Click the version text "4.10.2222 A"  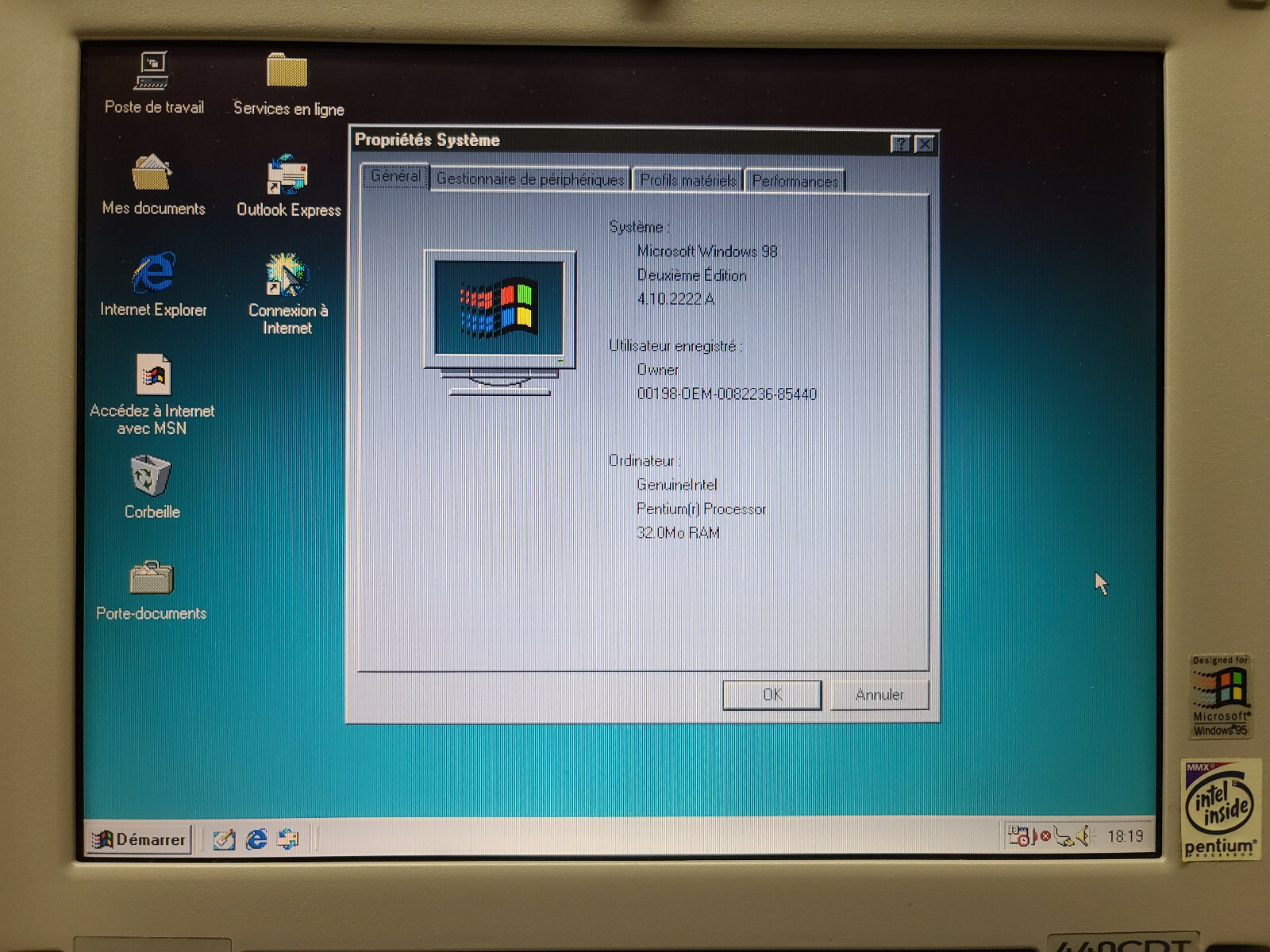click(x=675, y=299)
